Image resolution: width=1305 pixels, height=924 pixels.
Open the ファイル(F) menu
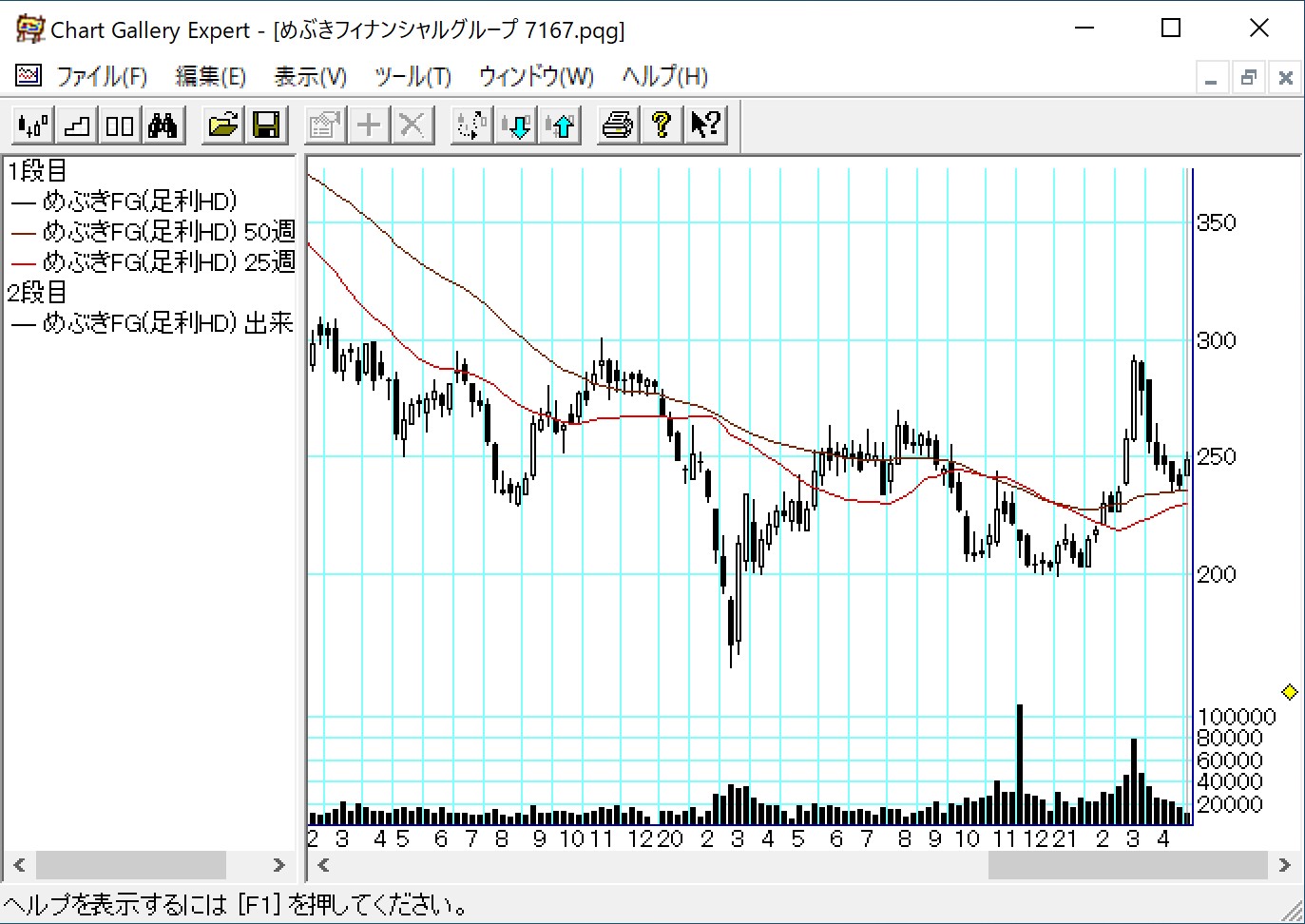tap(102, 77)
